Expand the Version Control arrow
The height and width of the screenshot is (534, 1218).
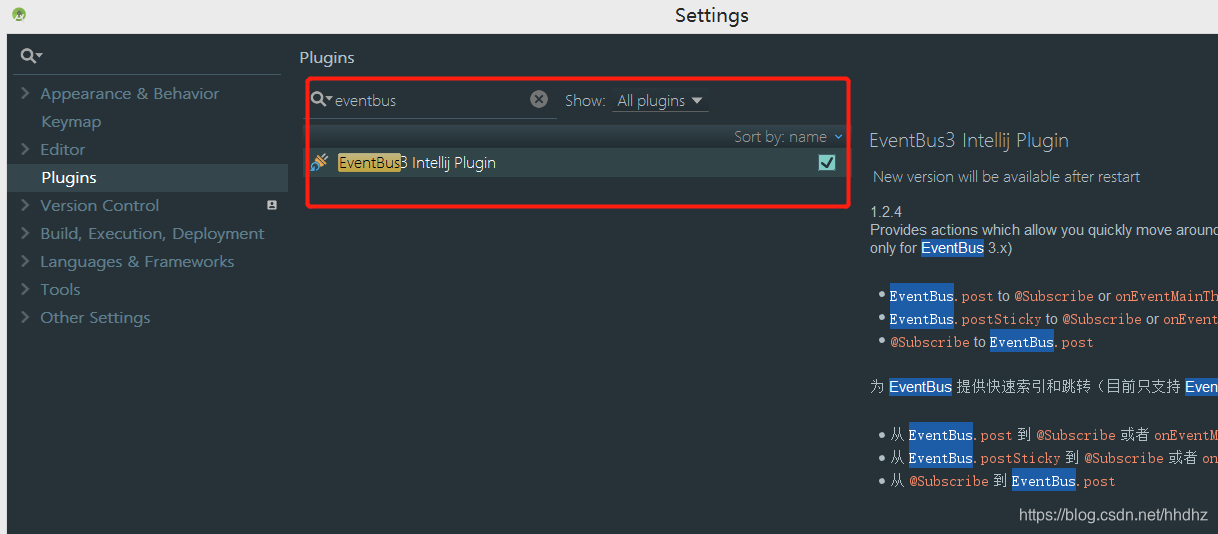click(25, 205)
